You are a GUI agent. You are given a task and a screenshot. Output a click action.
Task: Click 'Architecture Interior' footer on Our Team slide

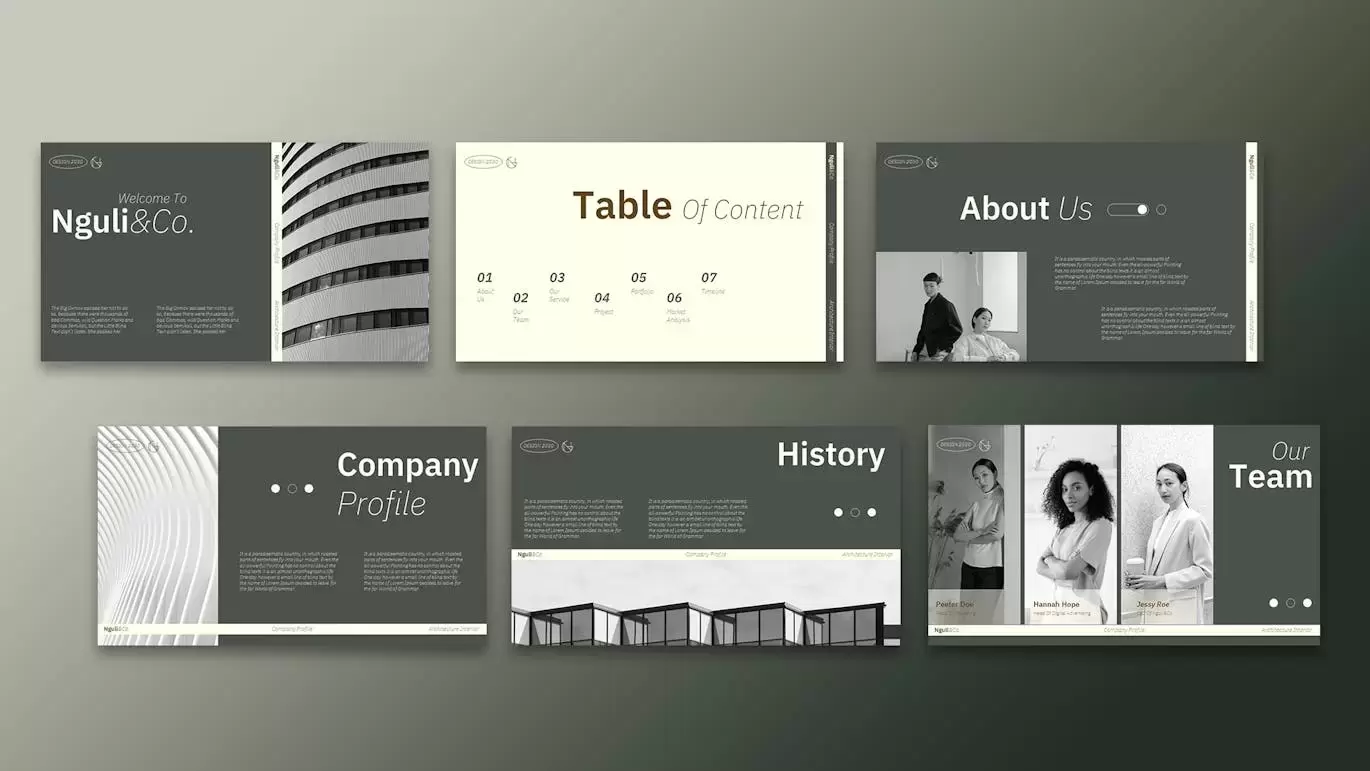click(x=1287, y=630)
